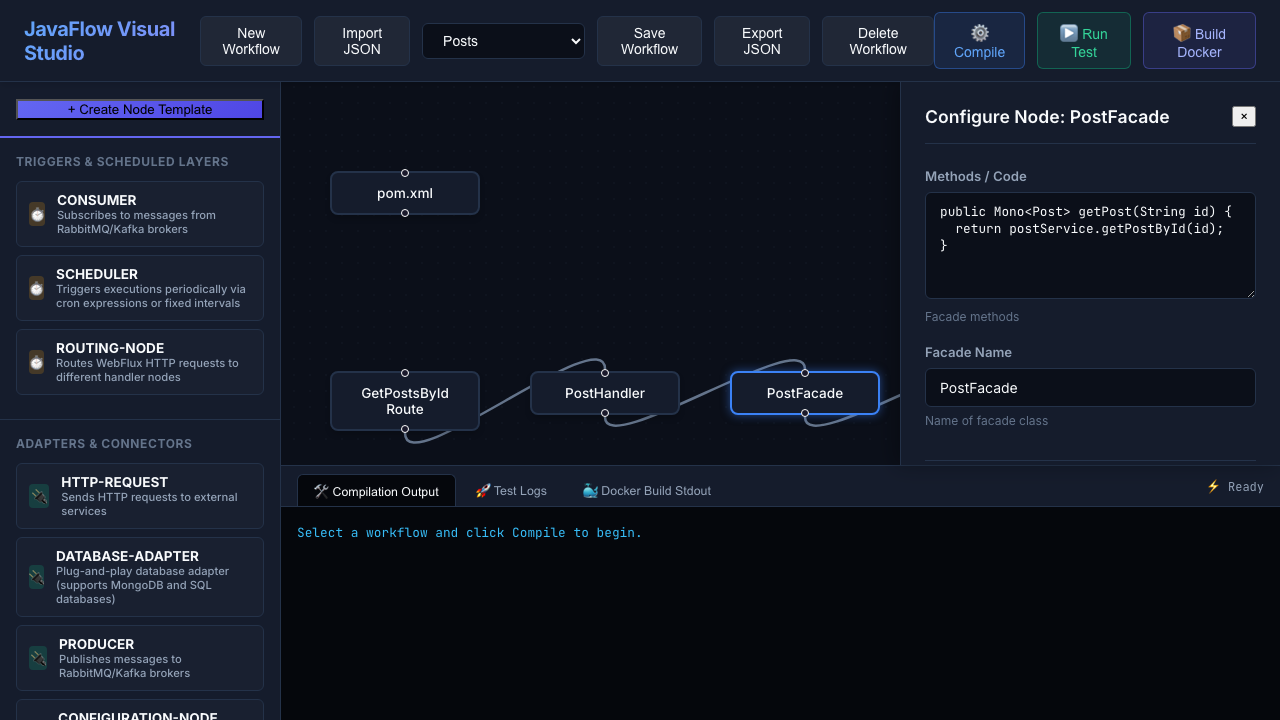
Task: Switch to Test Logs tab
Action: pos(511,490)
